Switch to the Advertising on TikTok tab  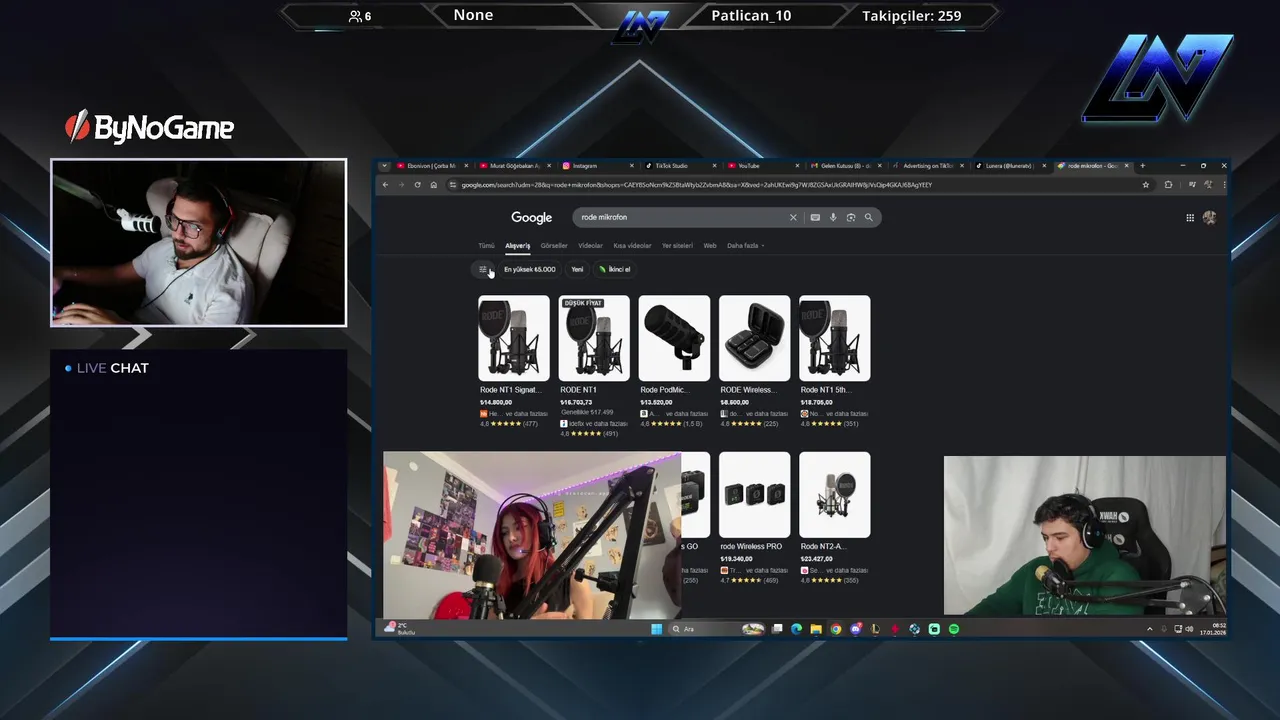pos(927,166)
